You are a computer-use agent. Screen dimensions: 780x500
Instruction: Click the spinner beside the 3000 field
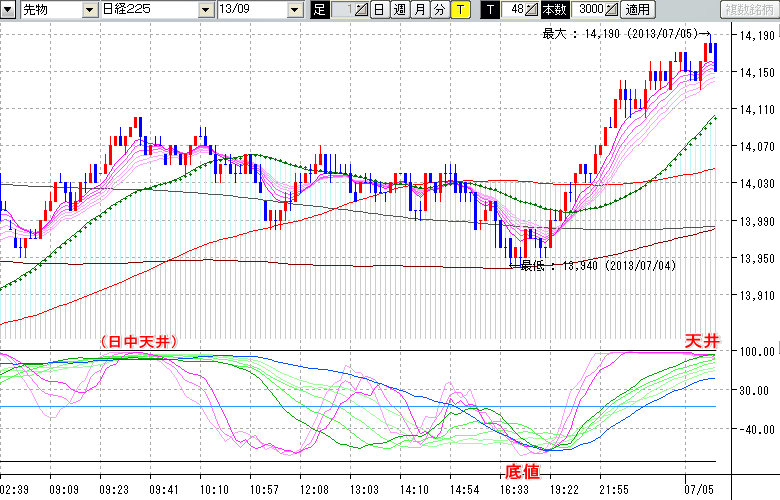(x=612, y=10)
